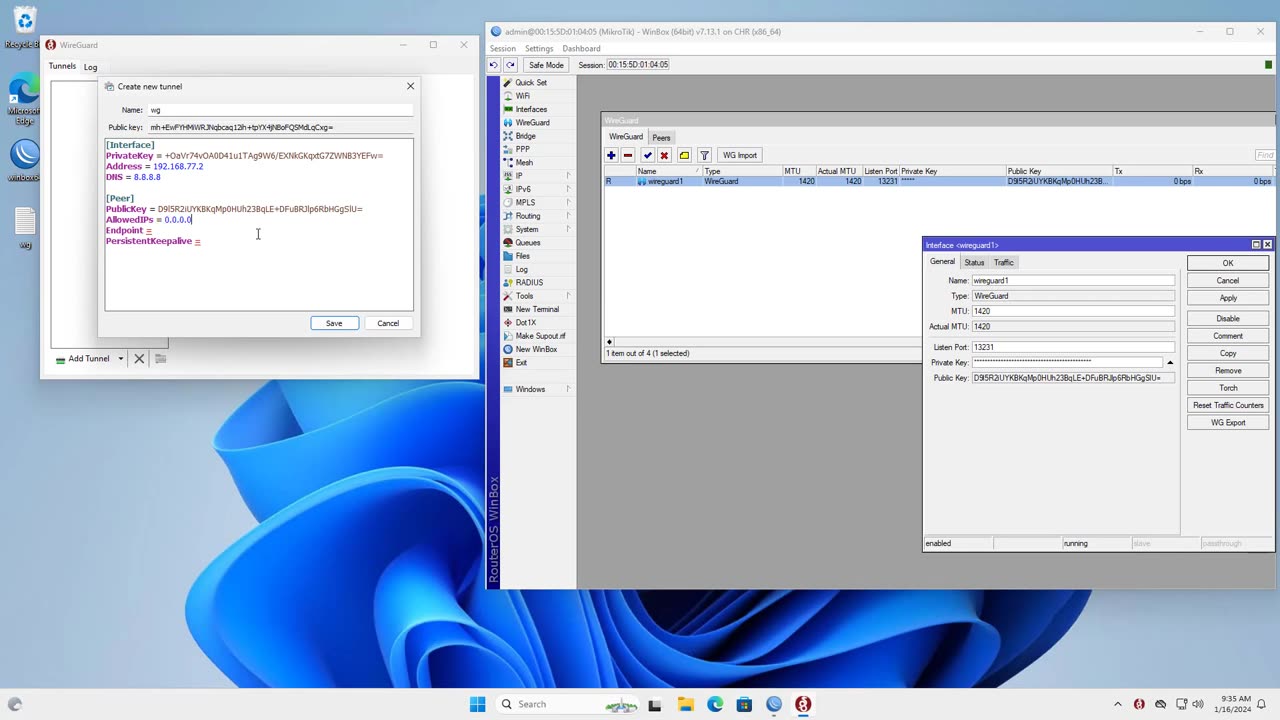The width and height of the screenshot is (1280, 720).
Task: Click the Undo arrow in WinBox toolbar
Action: click(x=493, y=65)
